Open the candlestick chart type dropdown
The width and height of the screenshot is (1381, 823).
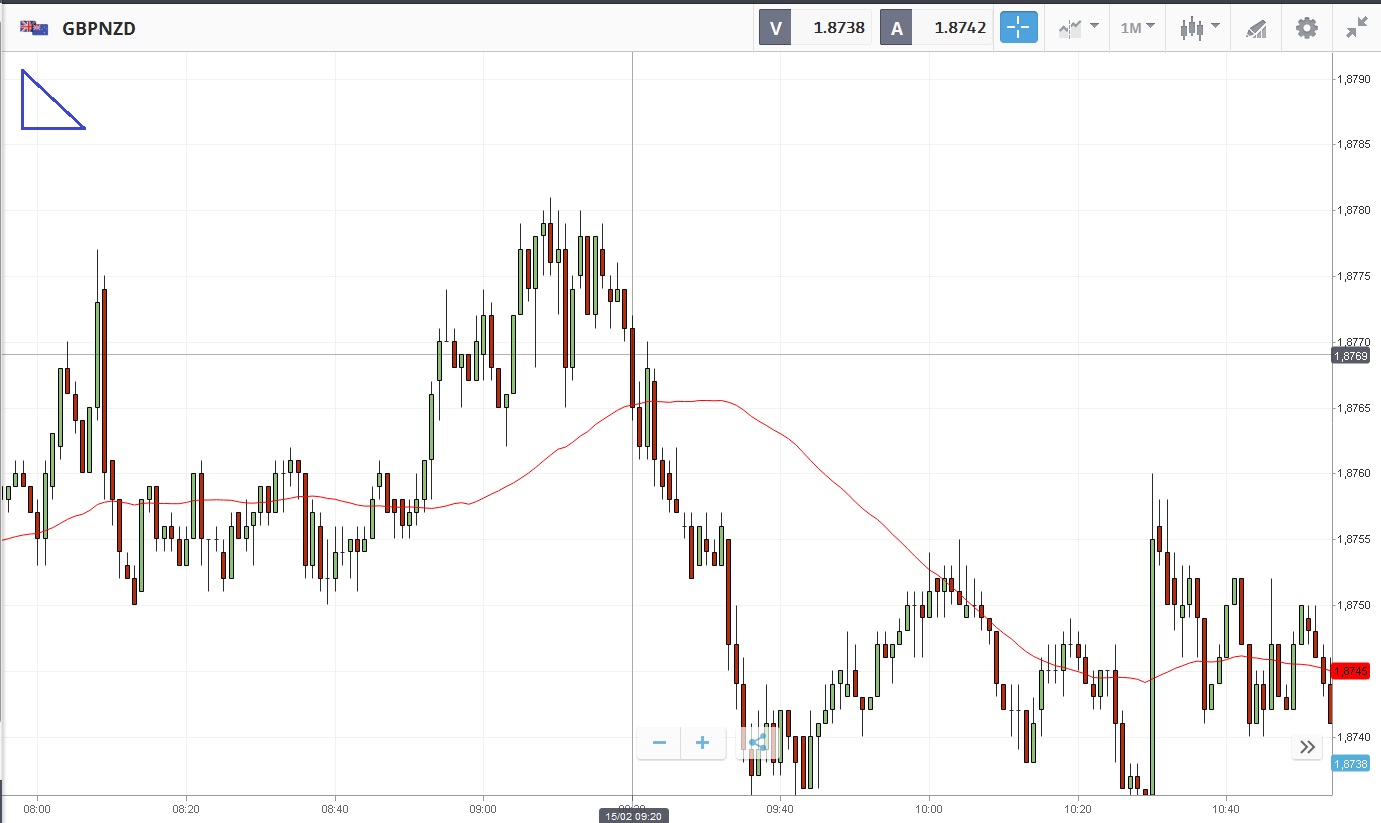click(1199, 28)
